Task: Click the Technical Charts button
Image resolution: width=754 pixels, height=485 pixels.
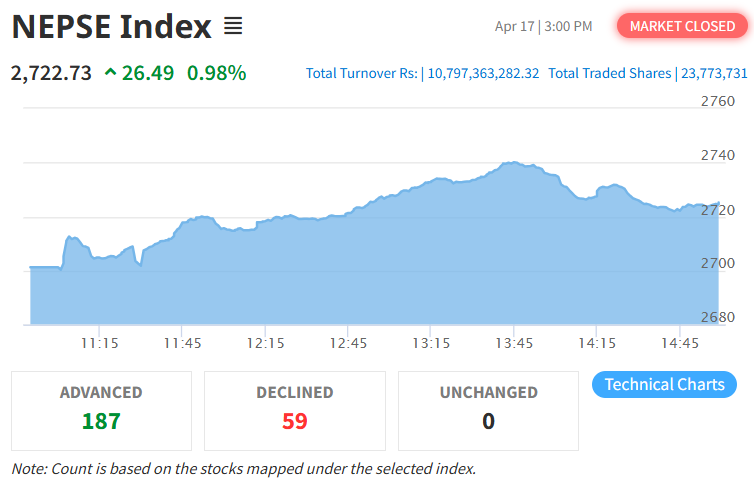Action: [664, 385]
